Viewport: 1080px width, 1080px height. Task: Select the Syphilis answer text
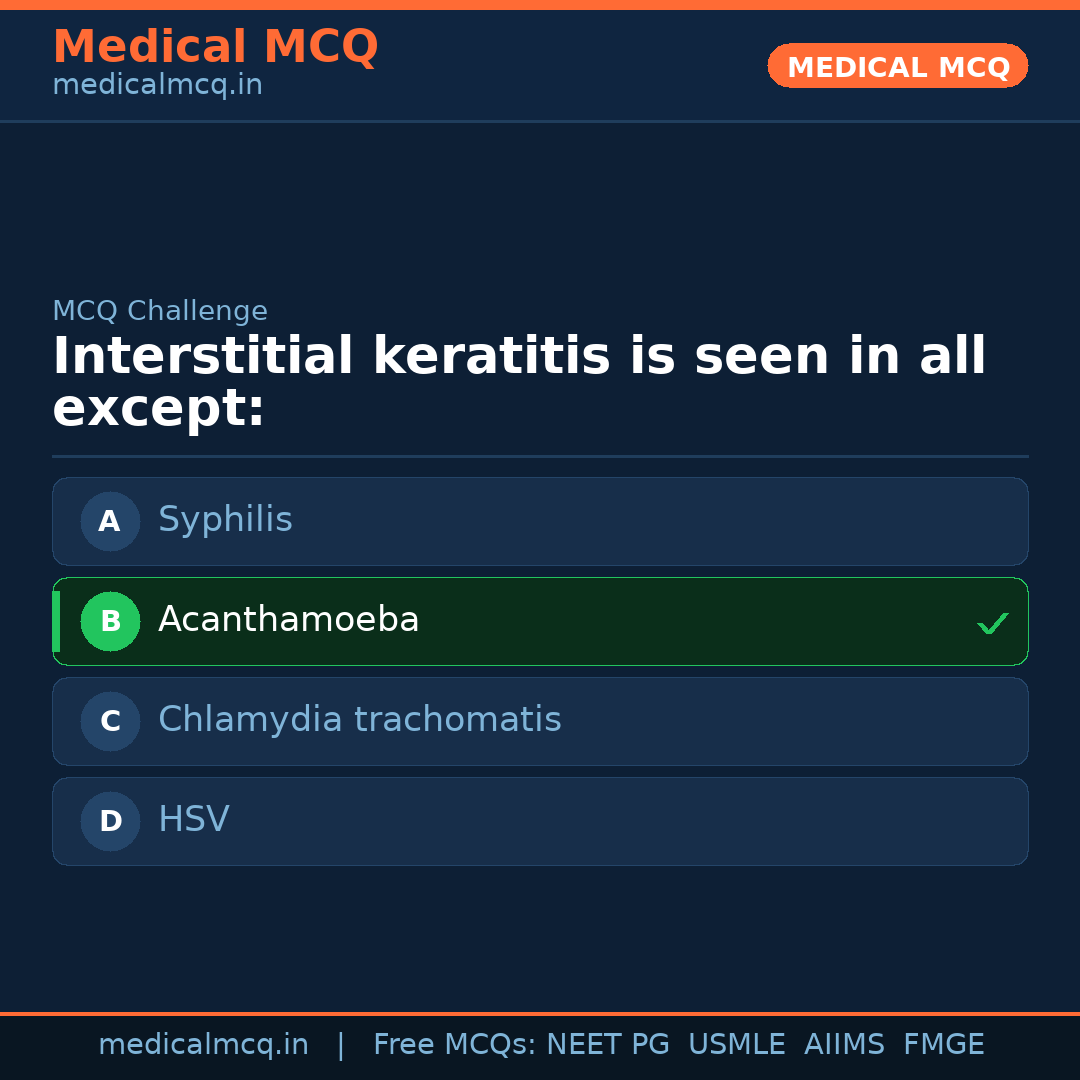coord(225,520)
